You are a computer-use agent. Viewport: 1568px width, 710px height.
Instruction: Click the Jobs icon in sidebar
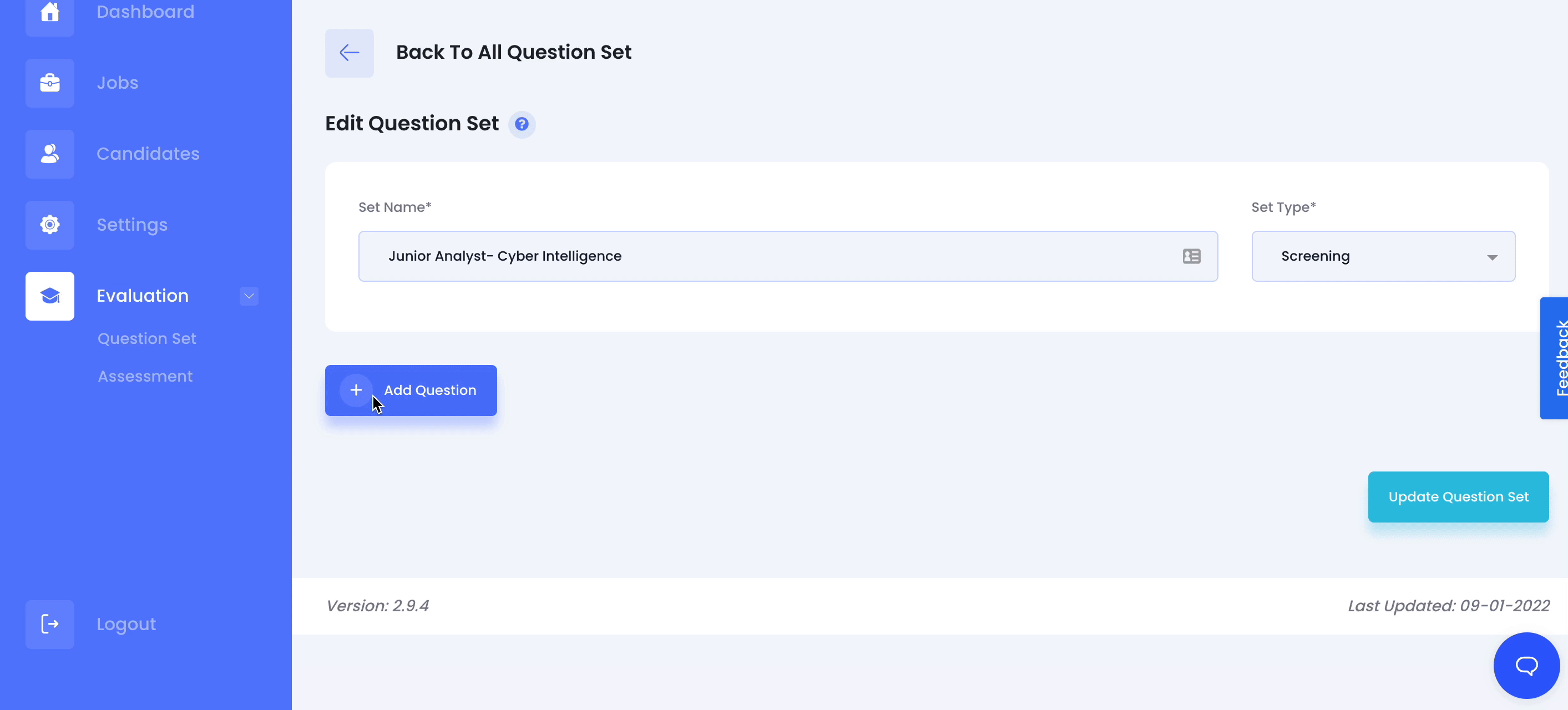[50, 82]
